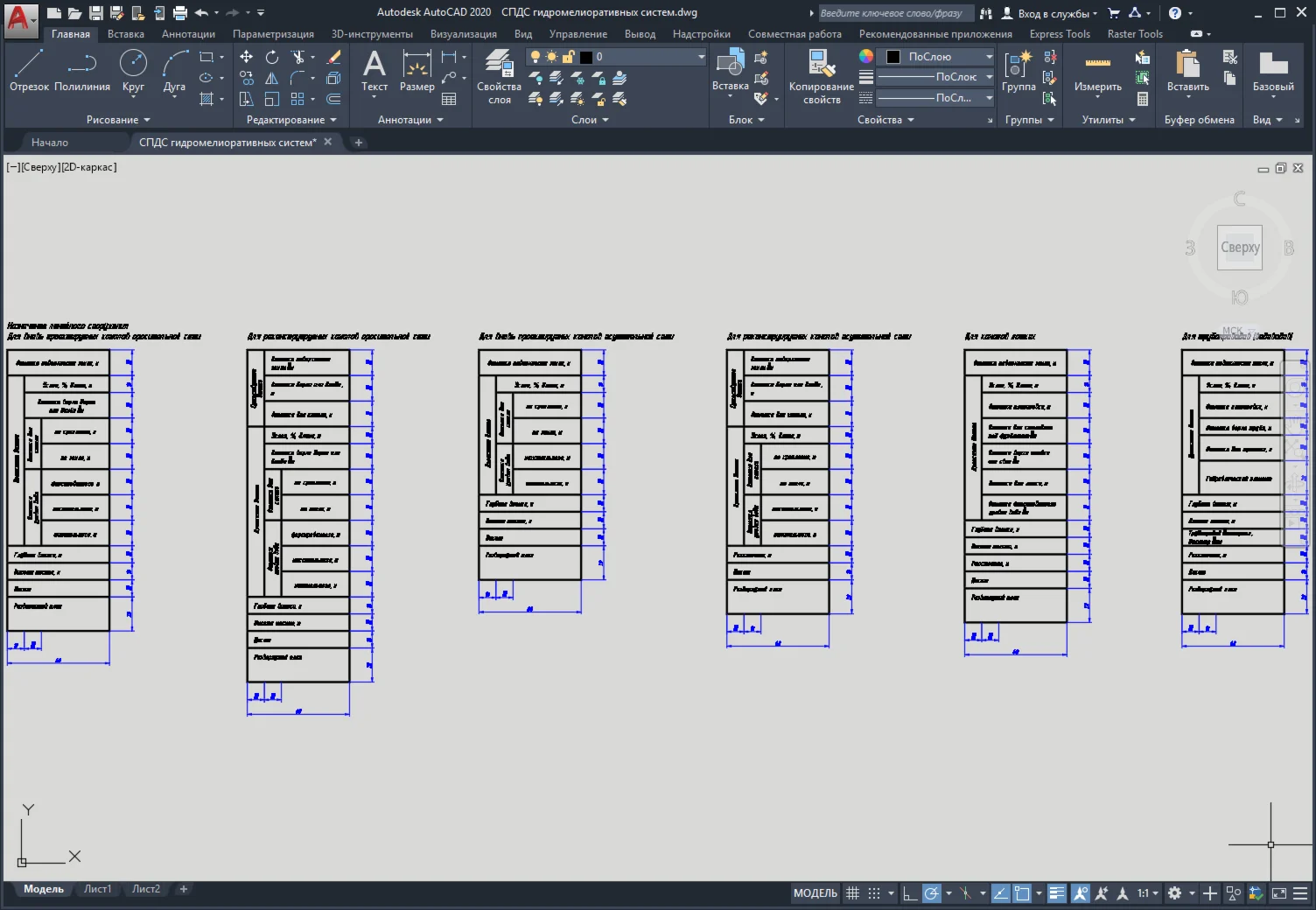Open Свойства слоя layer properties
The height and width of the screenshot is (910, 1316).
tap(500, 77)
